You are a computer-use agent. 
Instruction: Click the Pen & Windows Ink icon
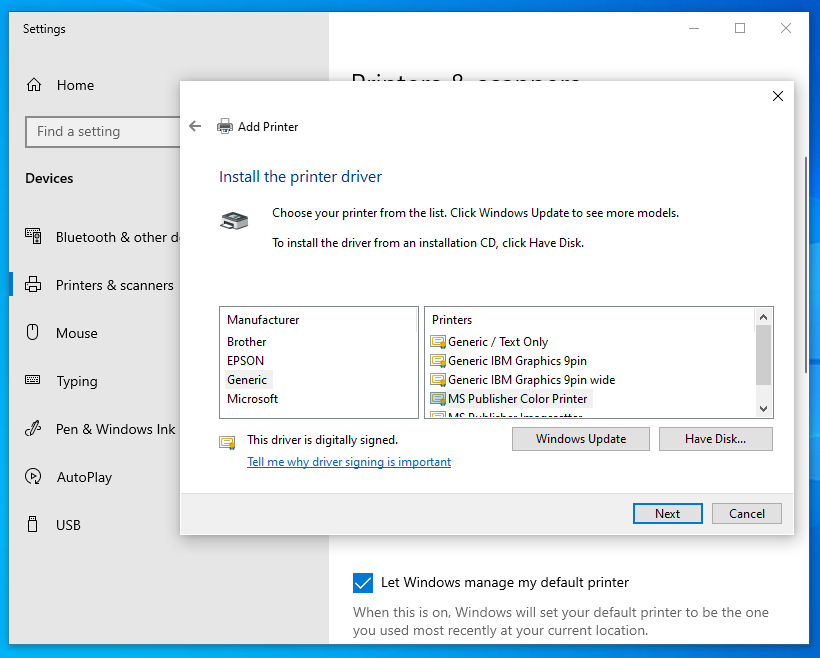coord(32,429)
